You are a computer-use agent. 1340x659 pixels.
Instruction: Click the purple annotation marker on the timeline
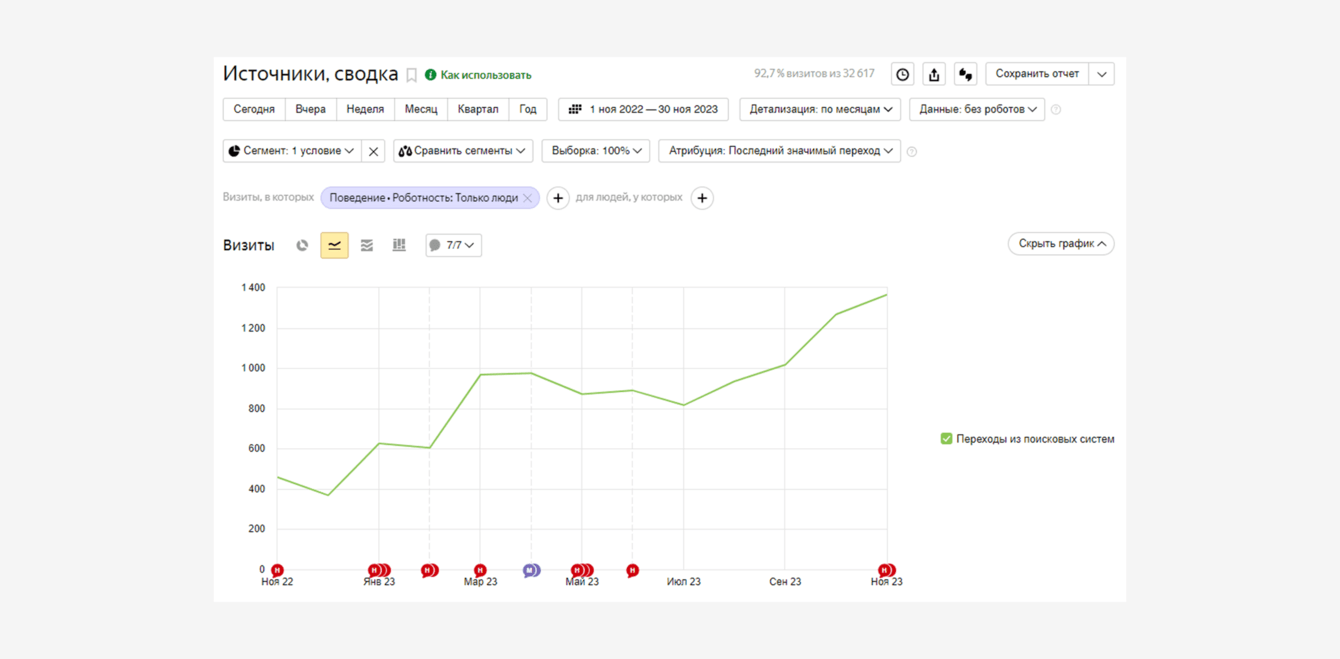coord(531,570)
